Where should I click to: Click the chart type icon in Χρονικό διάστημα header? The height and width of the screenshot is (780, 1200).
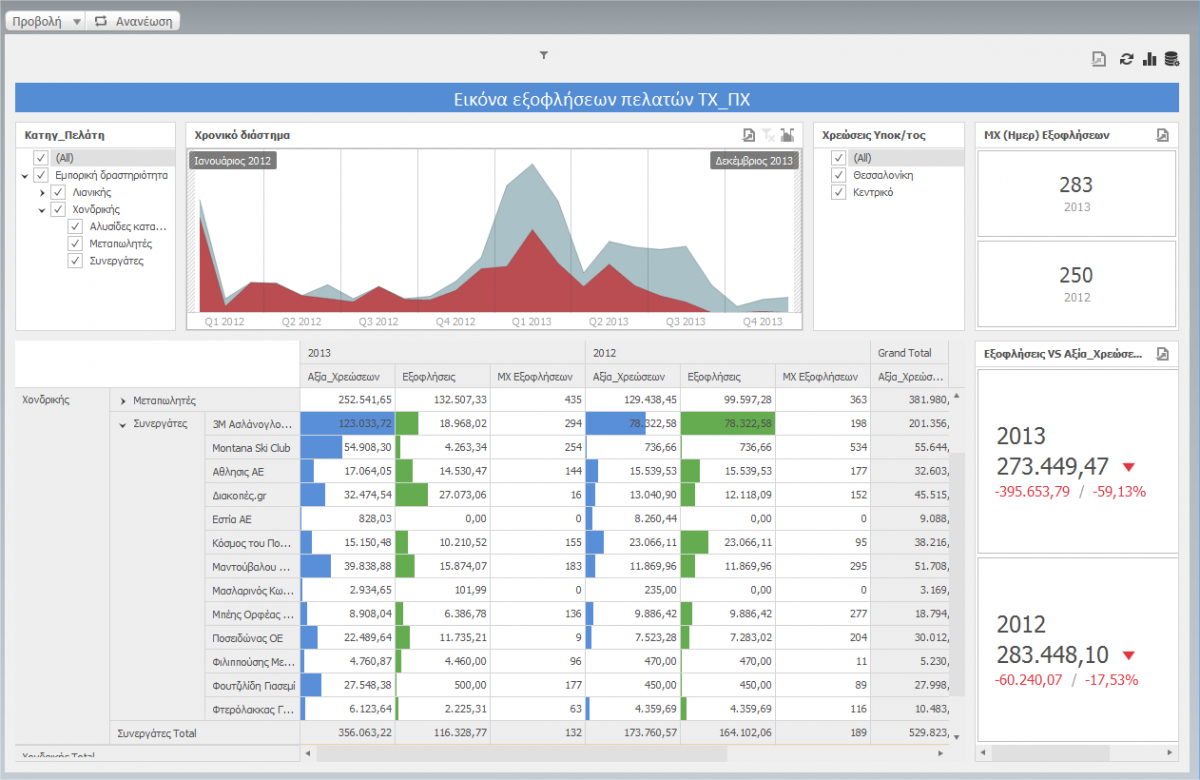point(789,136)
